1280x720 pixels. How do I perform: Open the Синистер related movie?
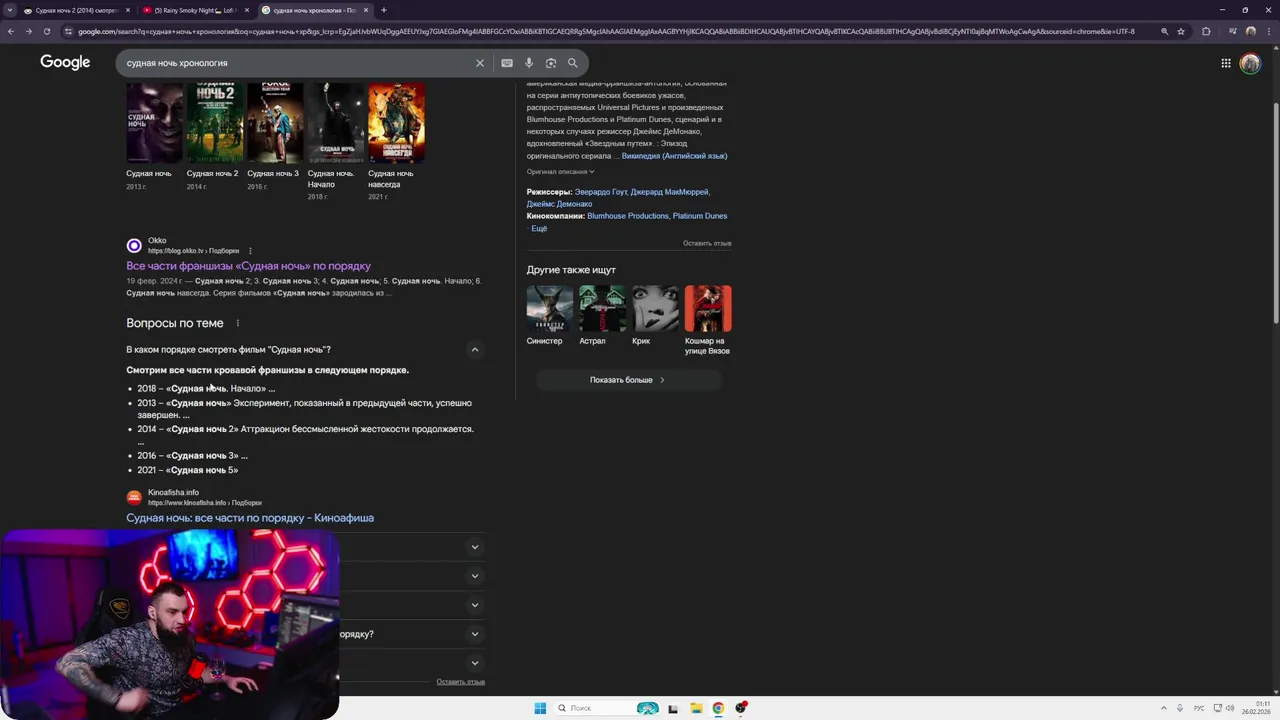tap(550, 309)
